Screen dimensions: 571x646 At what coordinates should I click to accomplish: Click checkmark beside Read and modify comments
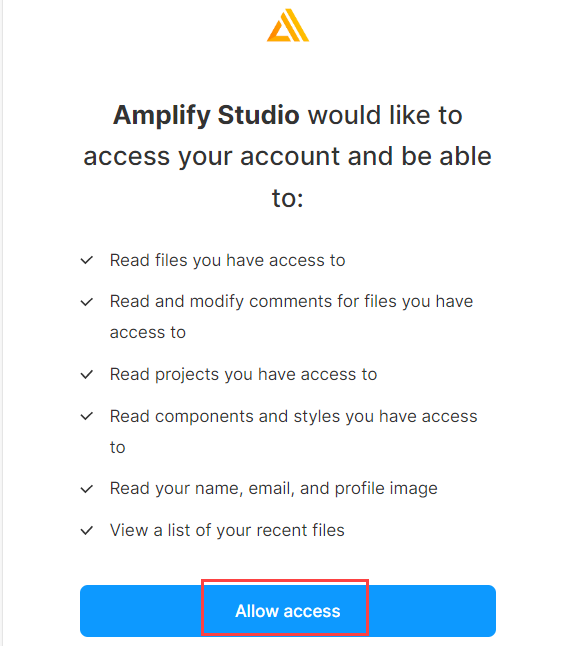(x=87, y=302)
